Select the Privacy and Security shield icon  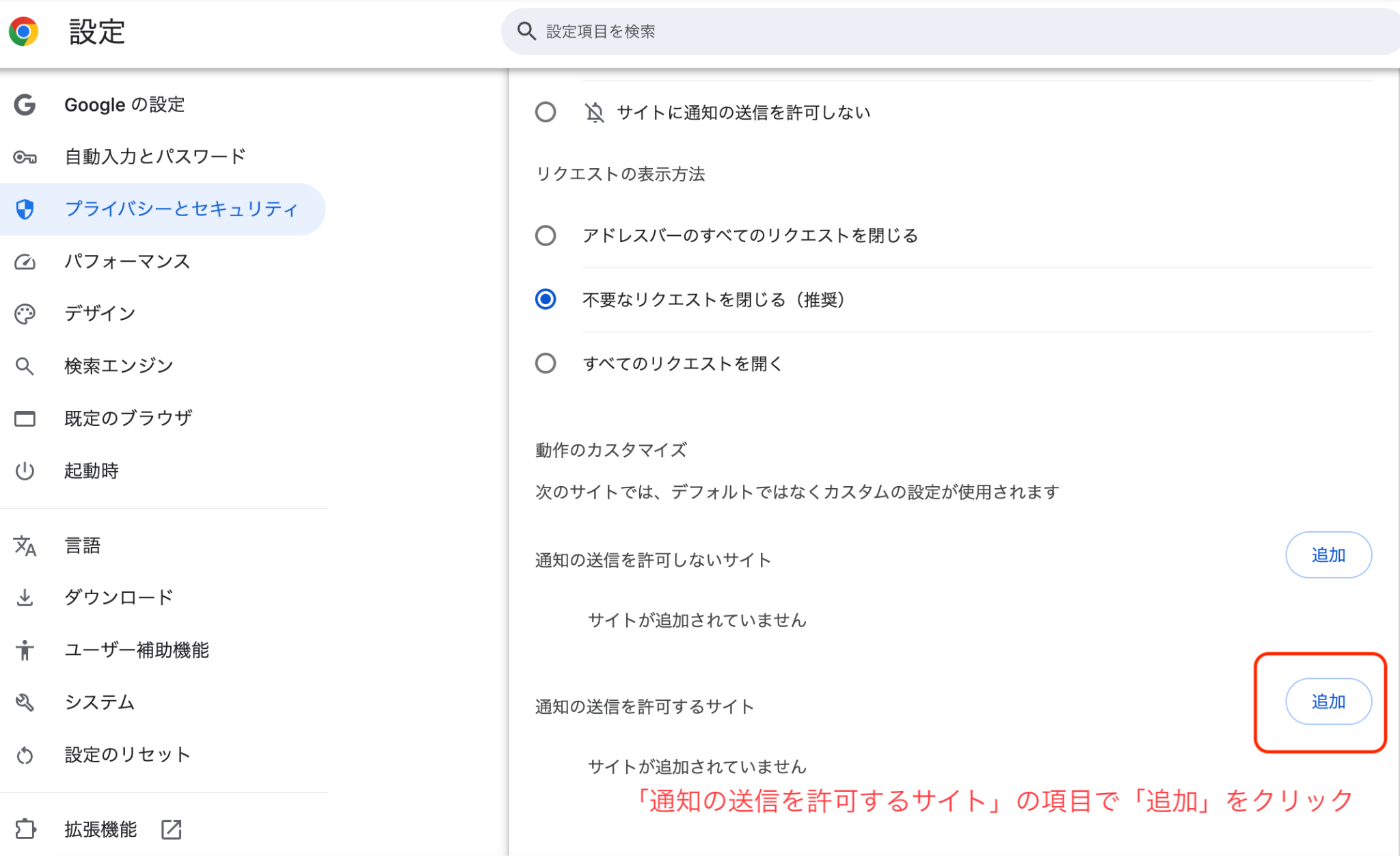pyautogui.click(x=25, y=209)
